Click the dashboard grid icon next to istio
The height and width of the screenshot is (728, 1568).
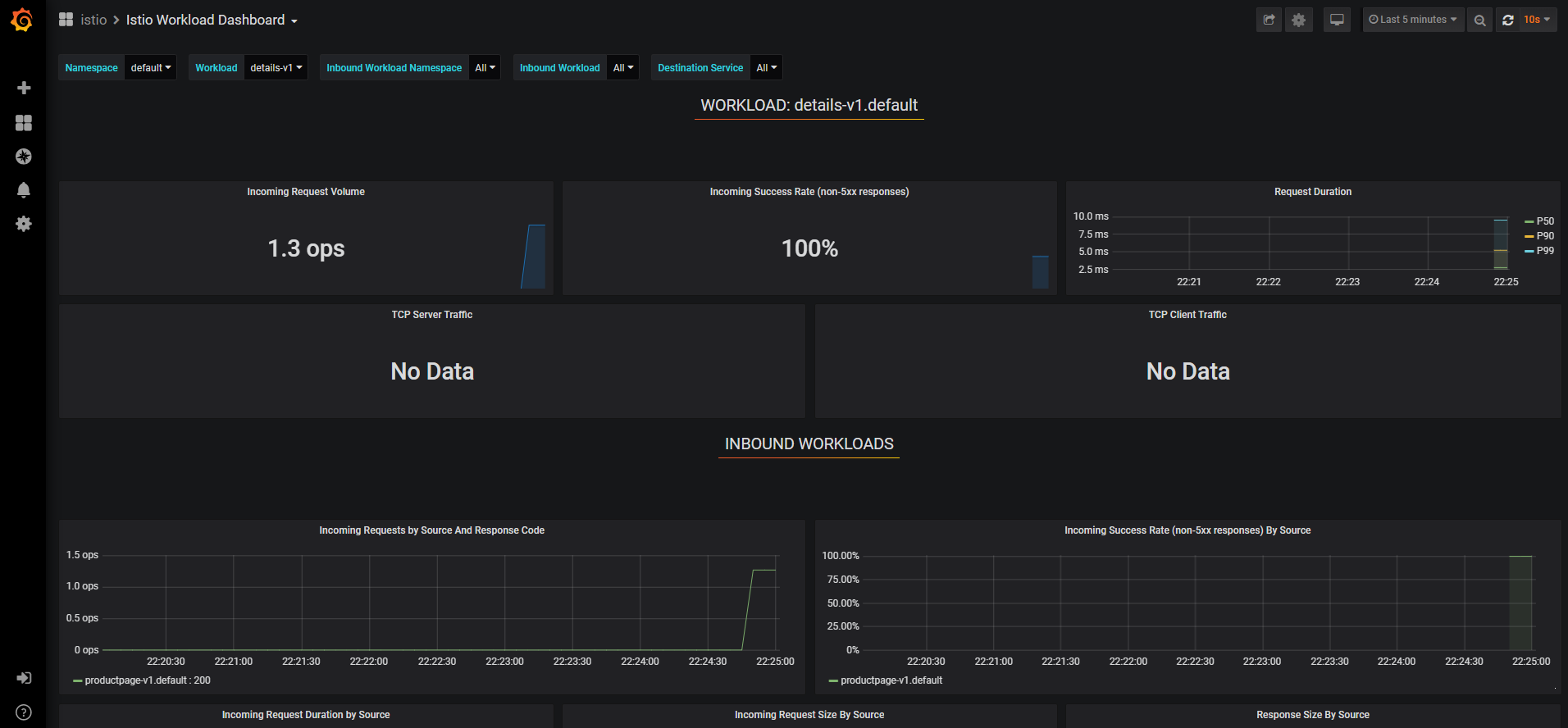click(x=66, y=20)
